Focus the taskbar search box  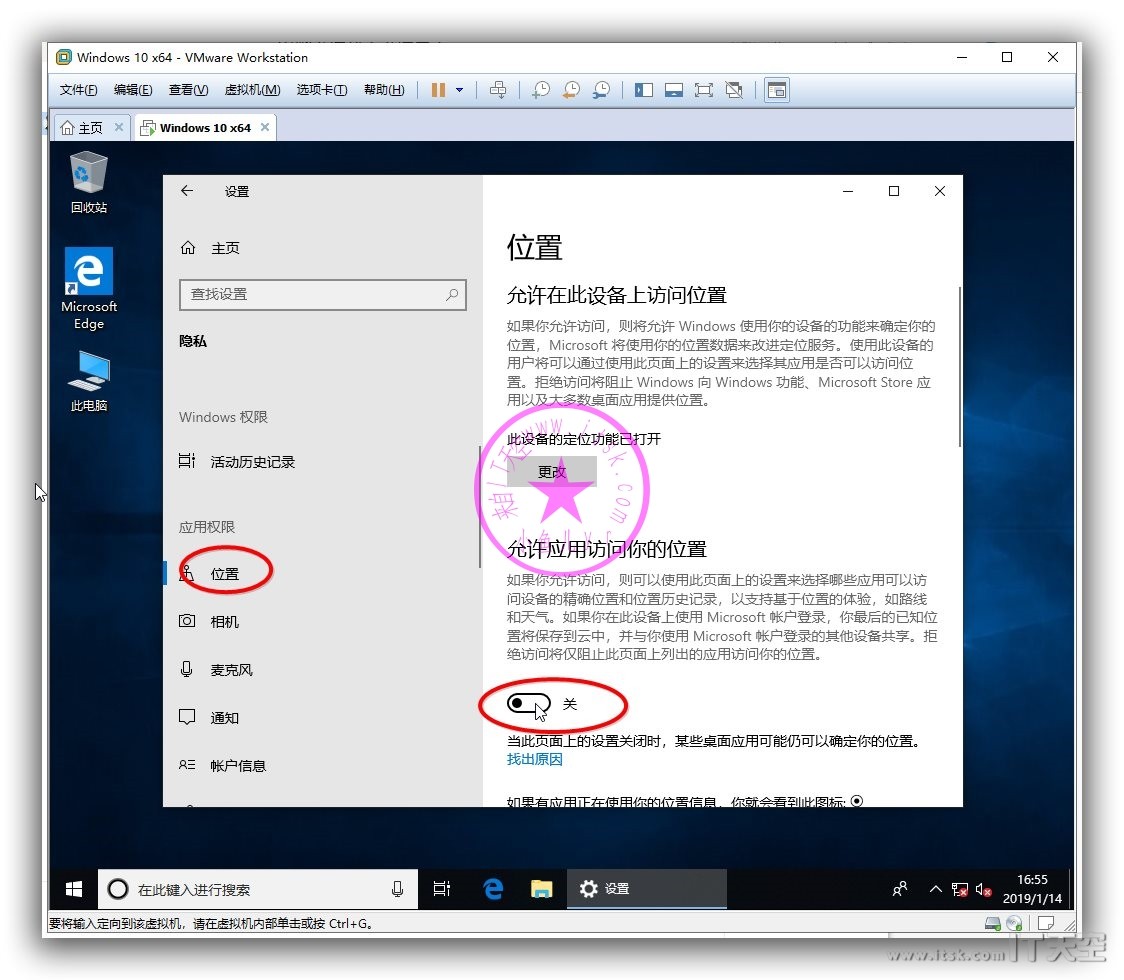(x=257, y=889)
